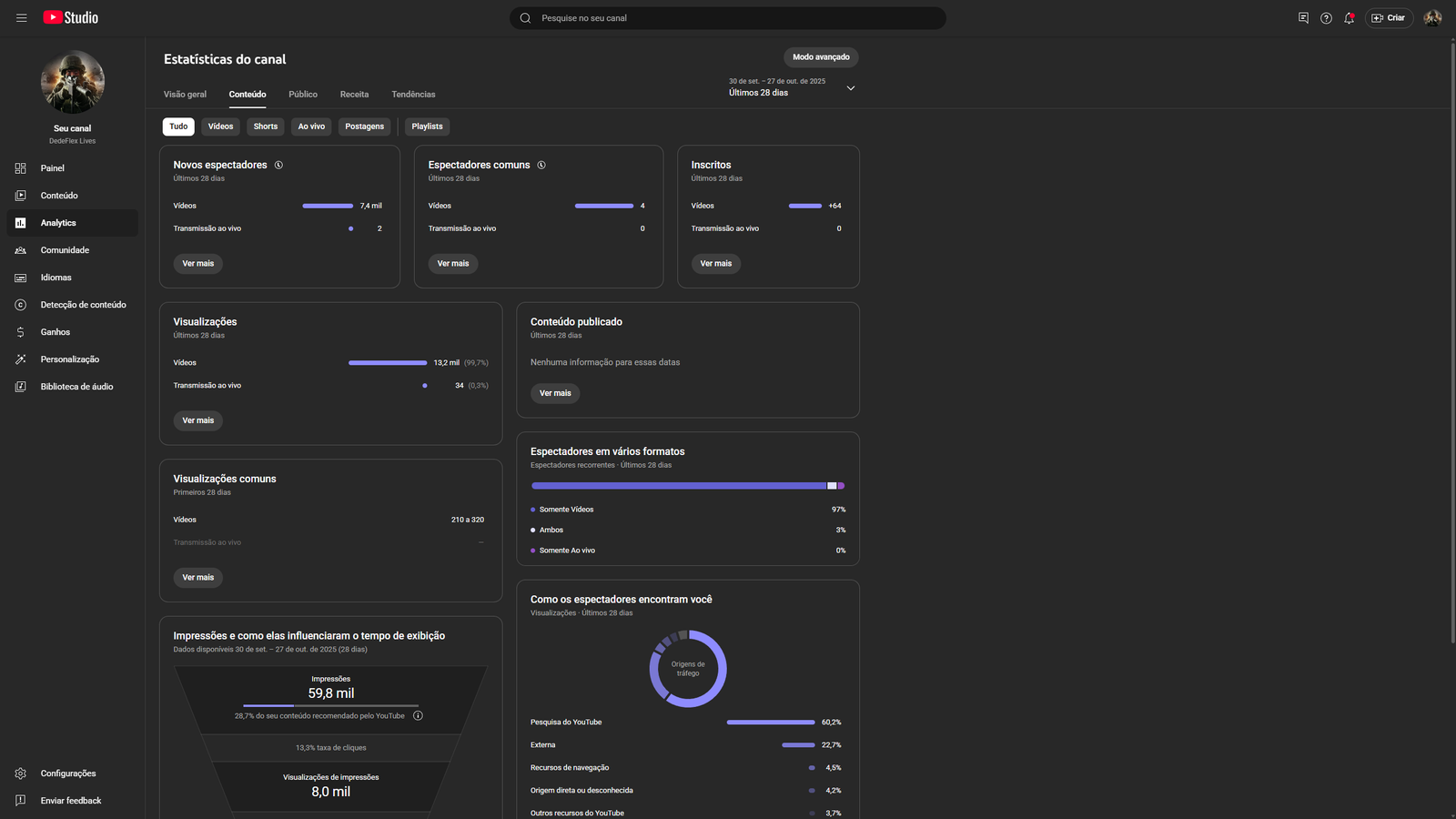Switch to the Tendências tab
1456x819 pixels.
point(413,95)
